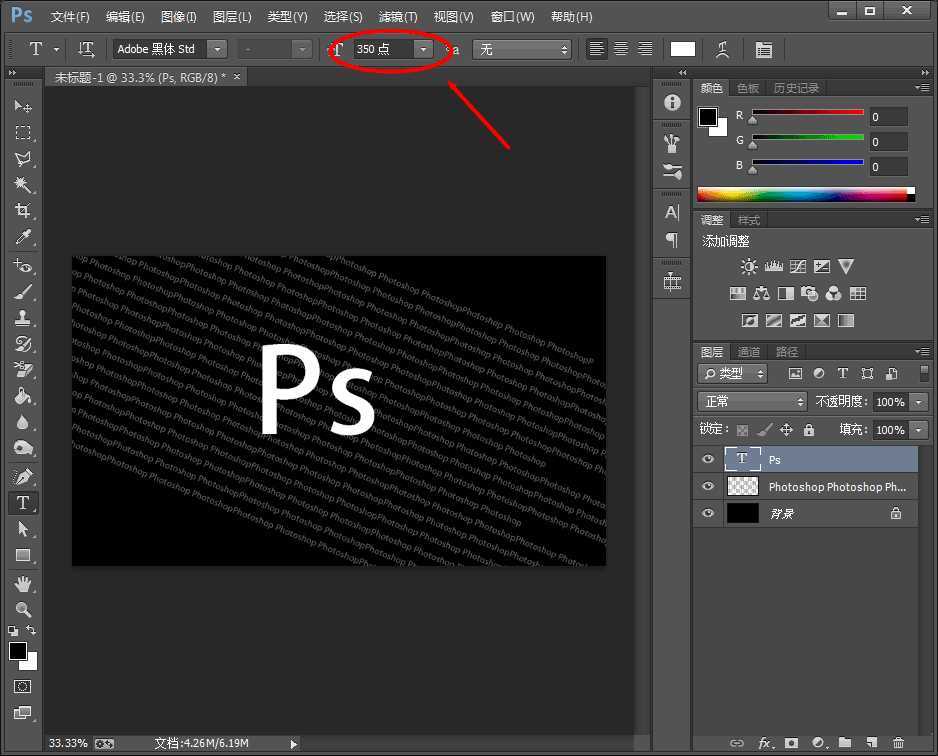This screenshot has height=756, width=938.
Task: Select the Horizontal Type tool
Action: (x=24, y=503)
